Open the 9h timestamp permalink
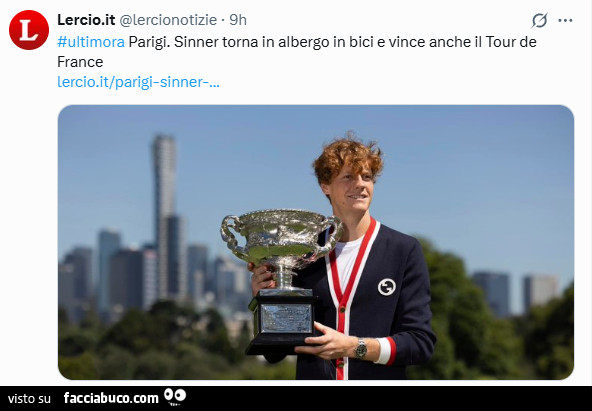592x411 pixels. point(238,20)
